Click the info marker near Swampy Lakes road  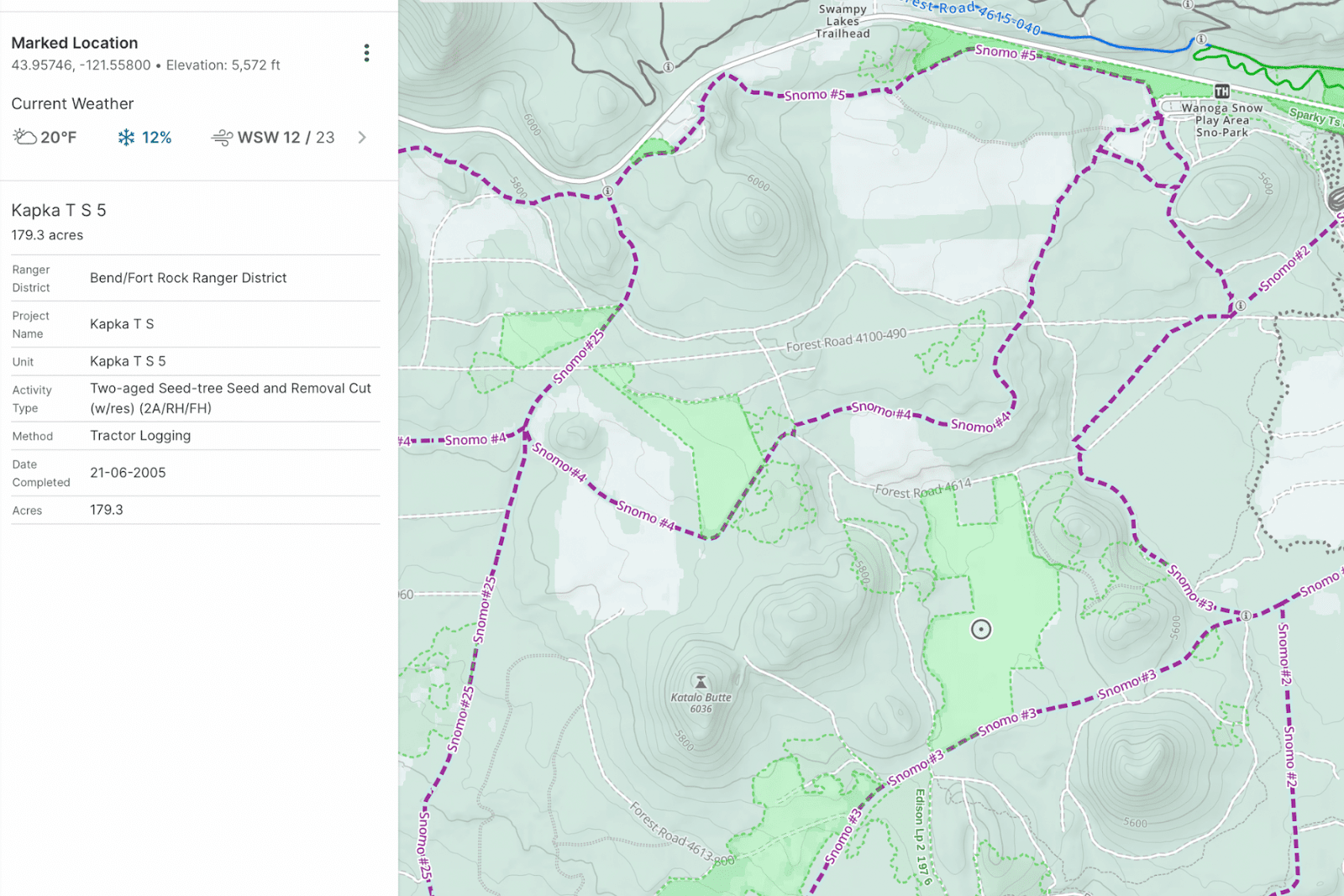(669, 66)
